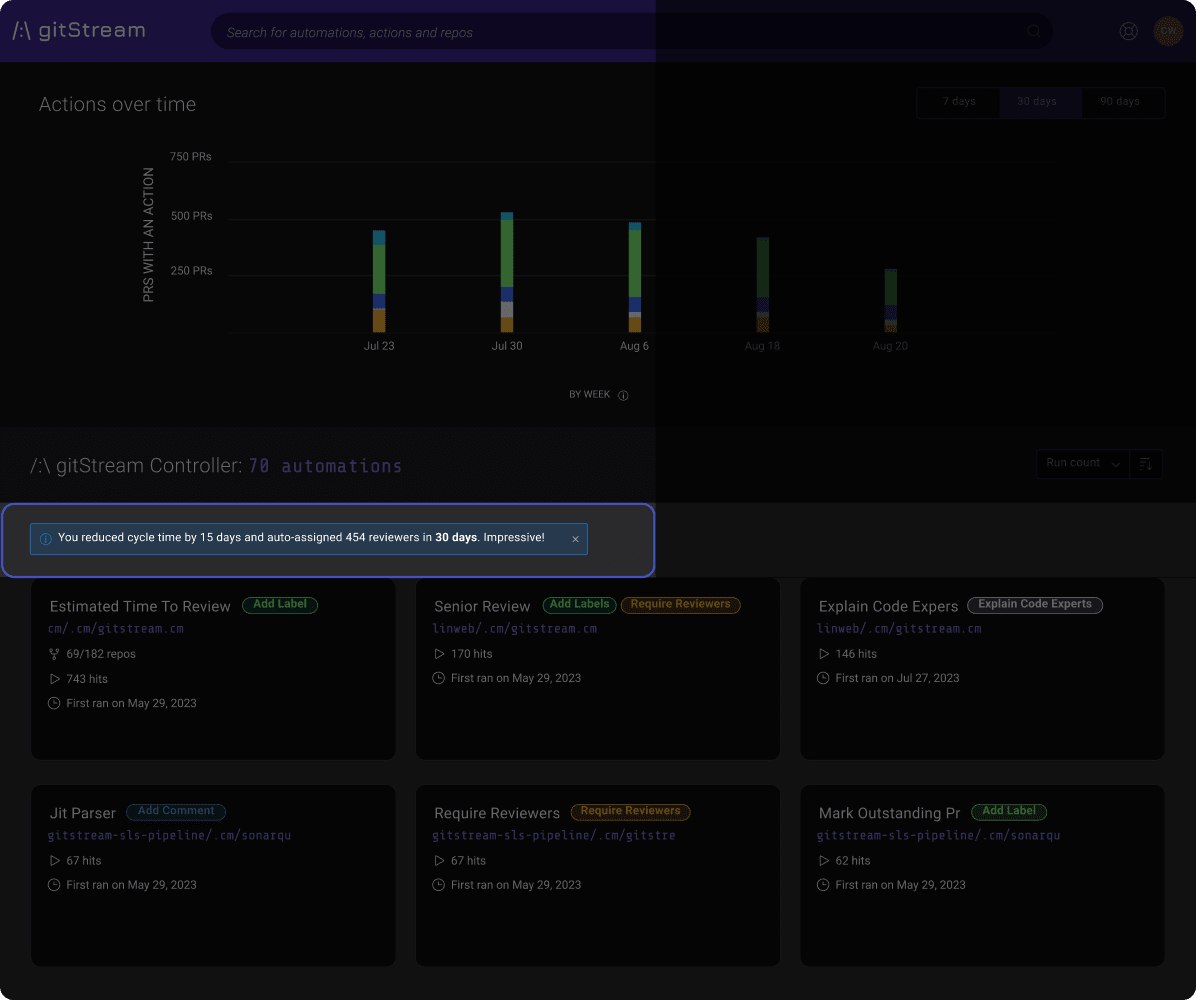Screen dimensions: 1197x1000
Task: Select the 30 days time range
Action: pos(1037,101)
